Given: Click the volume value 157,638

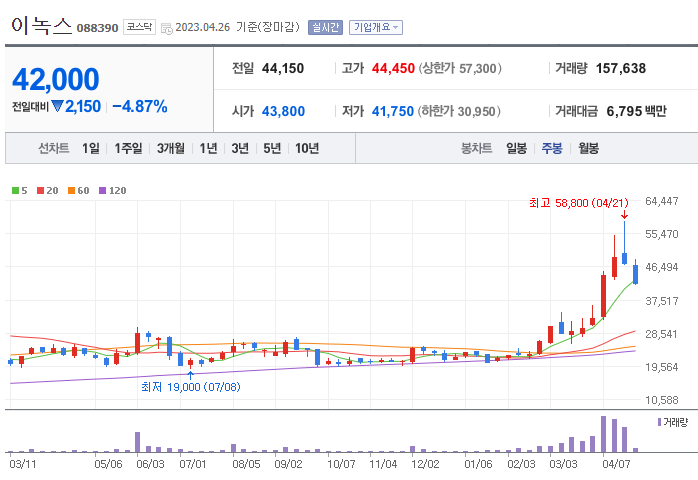Looking at the screenshot, I should pos(621,69).
